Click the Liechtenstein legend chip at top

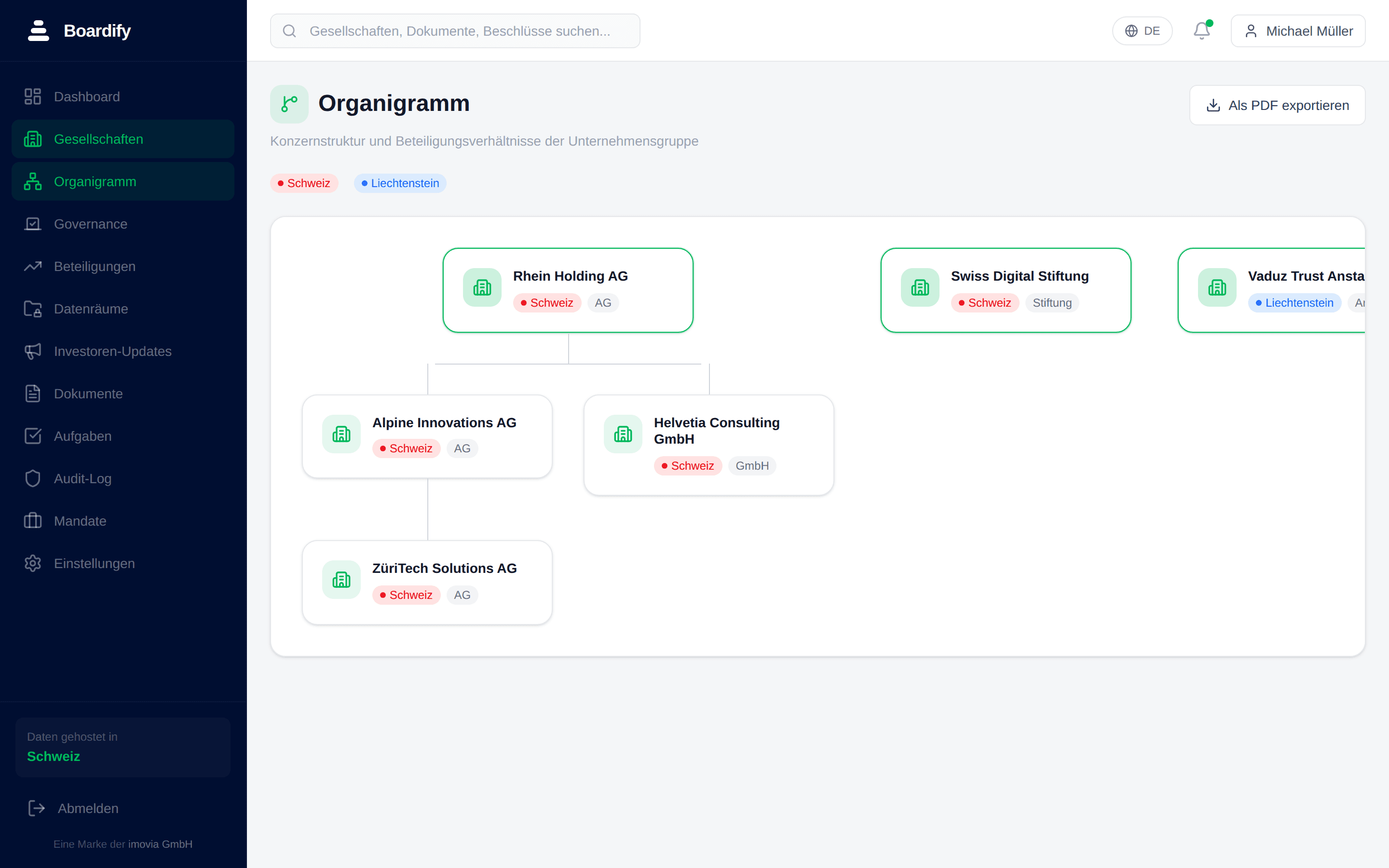coord(400,183)
